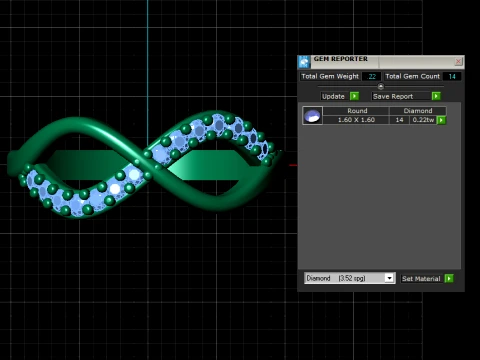This screenshot has width=480, height=360.
Task: Click green arrow next to Update
Action: (355, 96)
